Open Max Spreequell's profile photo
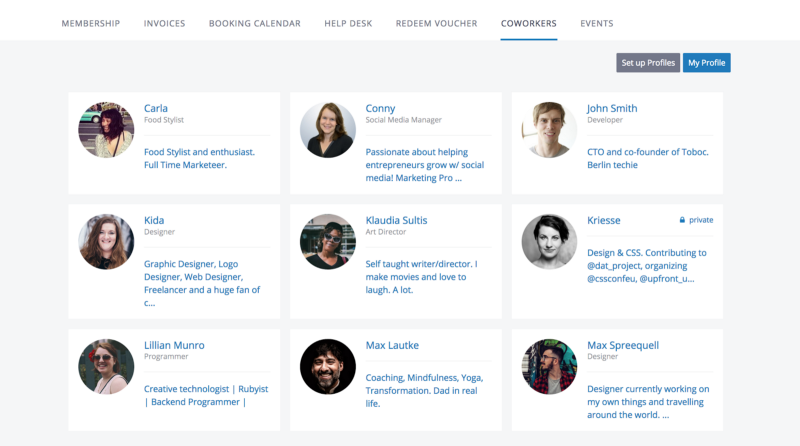 click(x=549, y=367)
